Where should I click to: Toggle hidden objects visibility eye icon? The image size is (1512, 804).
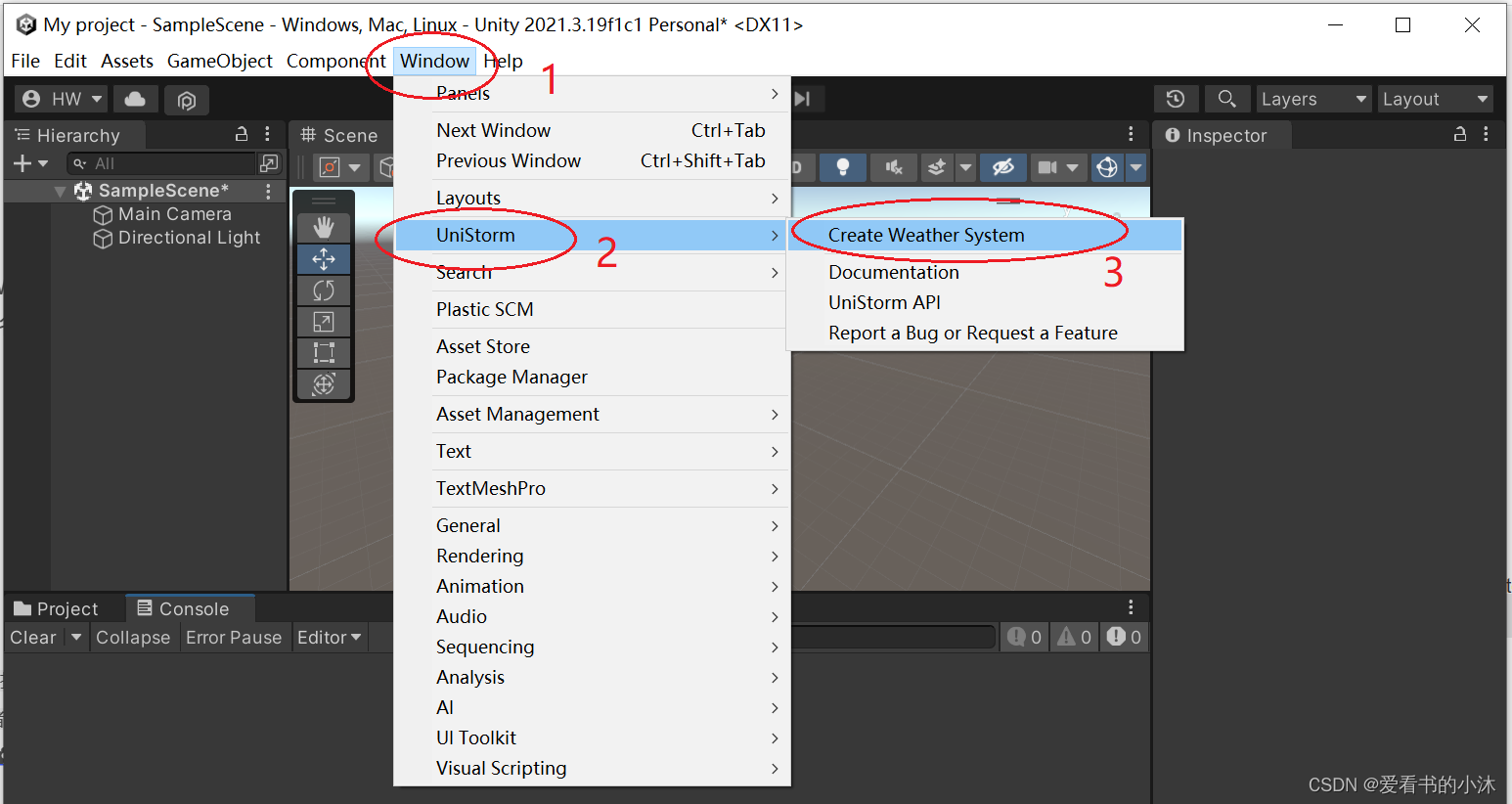1003,167
